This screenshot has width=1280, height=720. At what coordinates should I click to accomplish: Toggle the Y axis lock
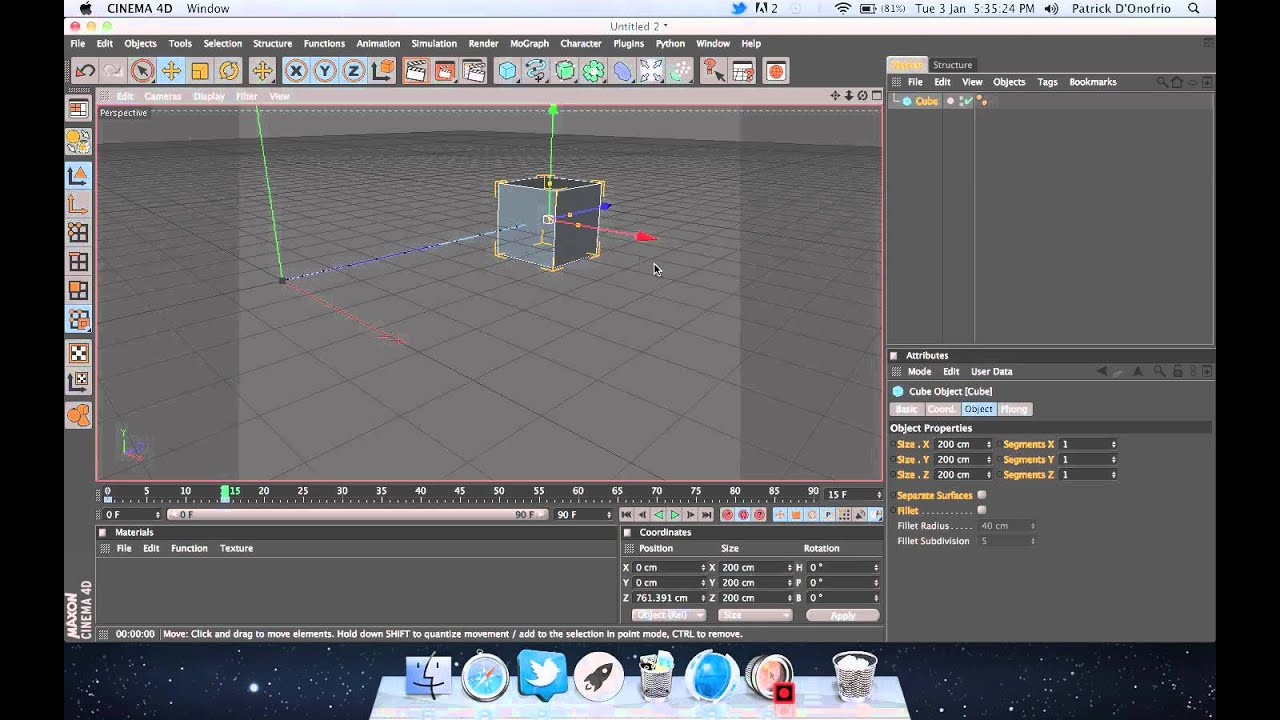click(x=325, y=71)
